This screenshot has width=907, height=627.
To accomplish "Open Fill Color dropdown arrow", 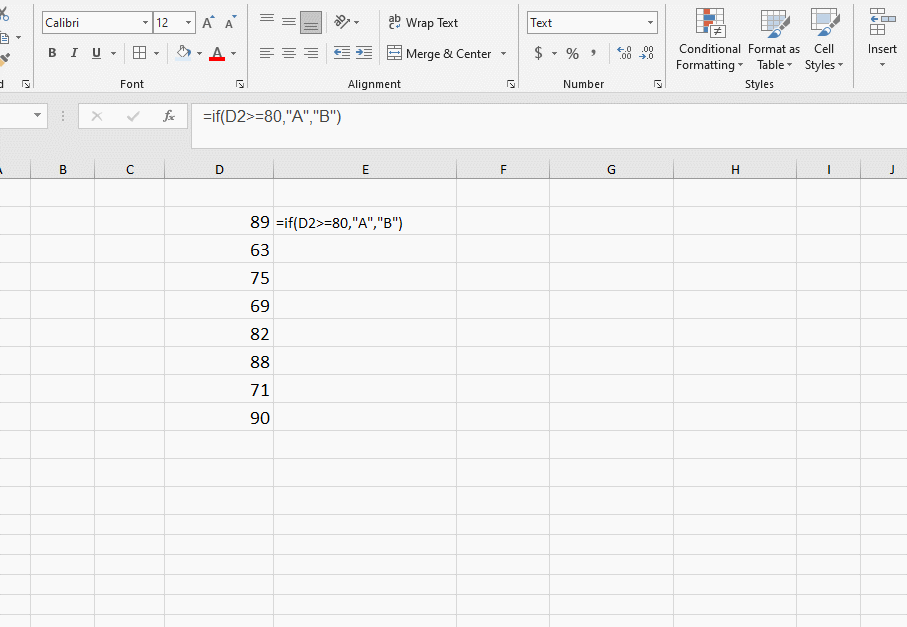I will [200, 53].
